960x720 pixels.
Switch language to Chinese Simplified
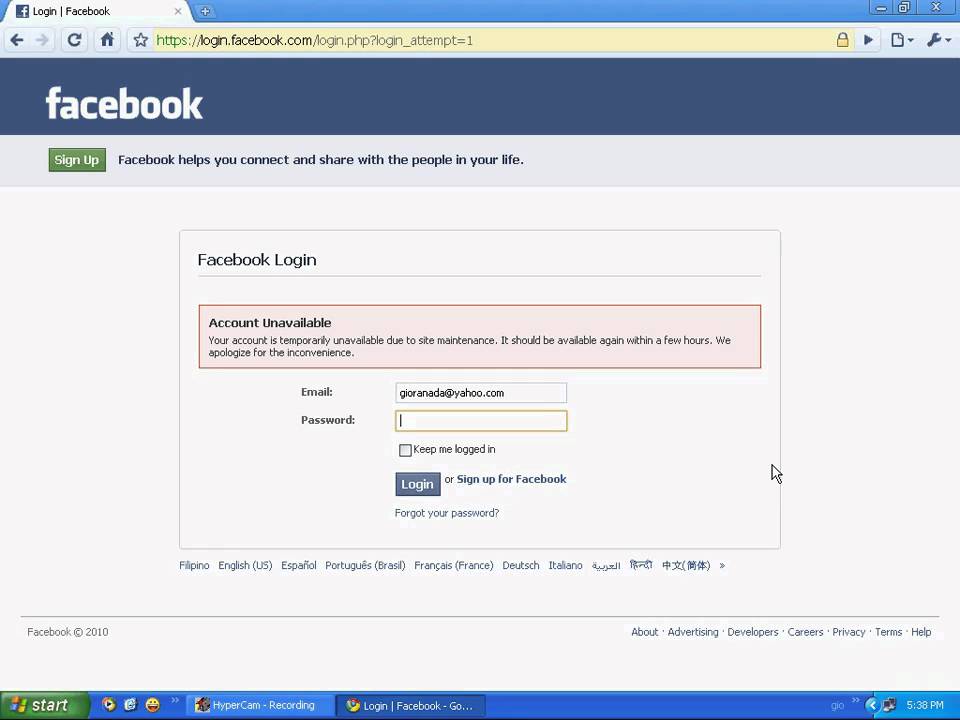click(x=686, y=566)
